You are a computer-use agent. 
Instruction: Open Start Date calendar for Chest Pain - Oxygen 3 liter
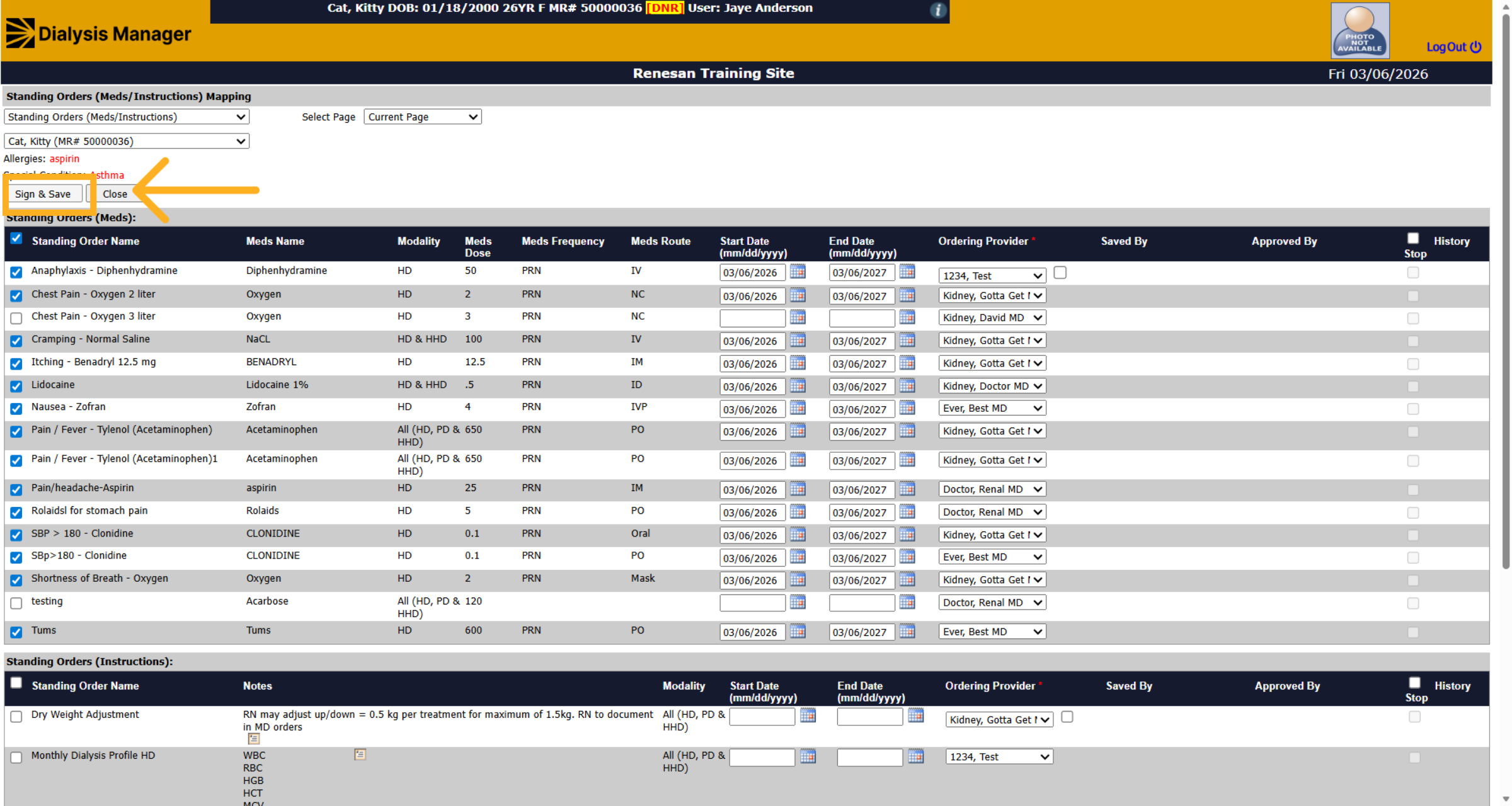tap(798, 317)
